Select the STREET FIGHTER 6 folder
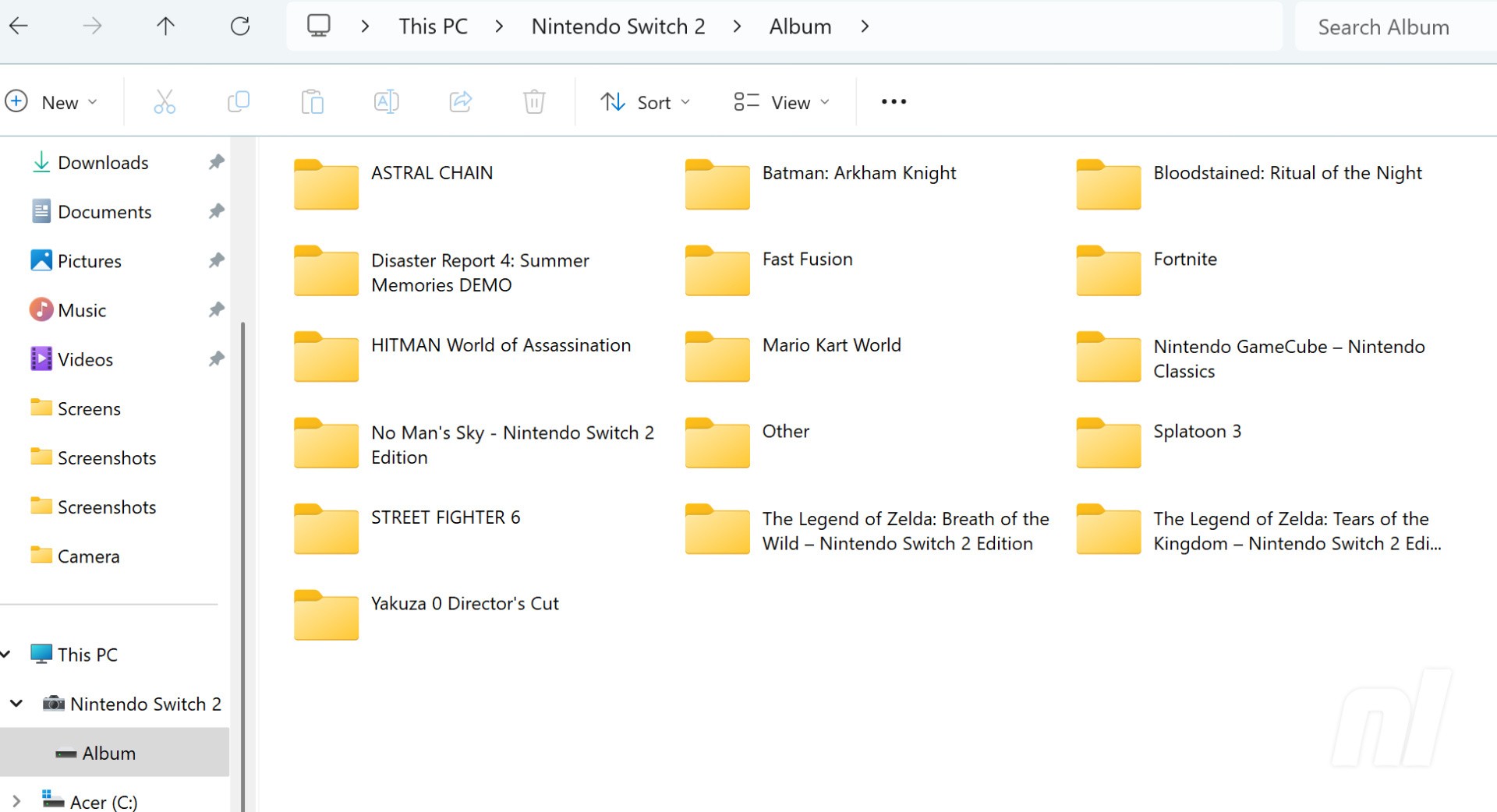 coord(407,529)
